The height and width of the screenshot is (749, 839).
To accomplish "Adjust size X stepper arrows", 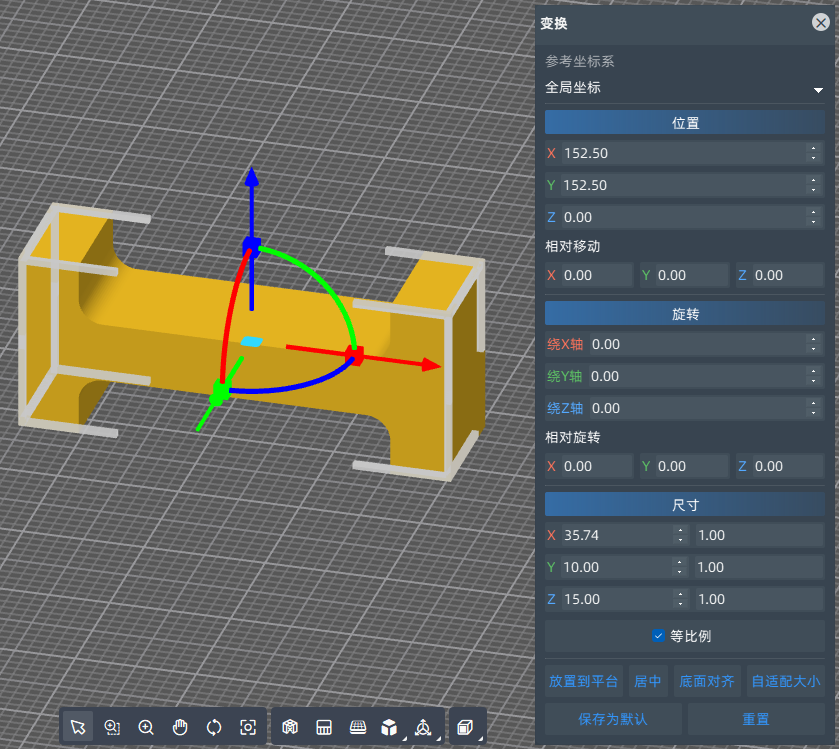I will pos(680,536).
